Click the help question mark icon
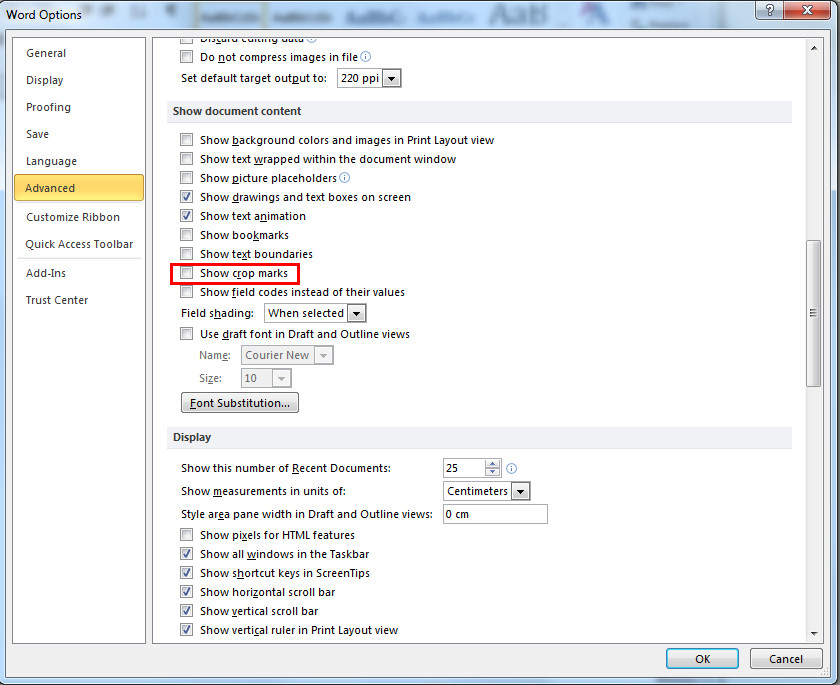 tap(769, 10)
